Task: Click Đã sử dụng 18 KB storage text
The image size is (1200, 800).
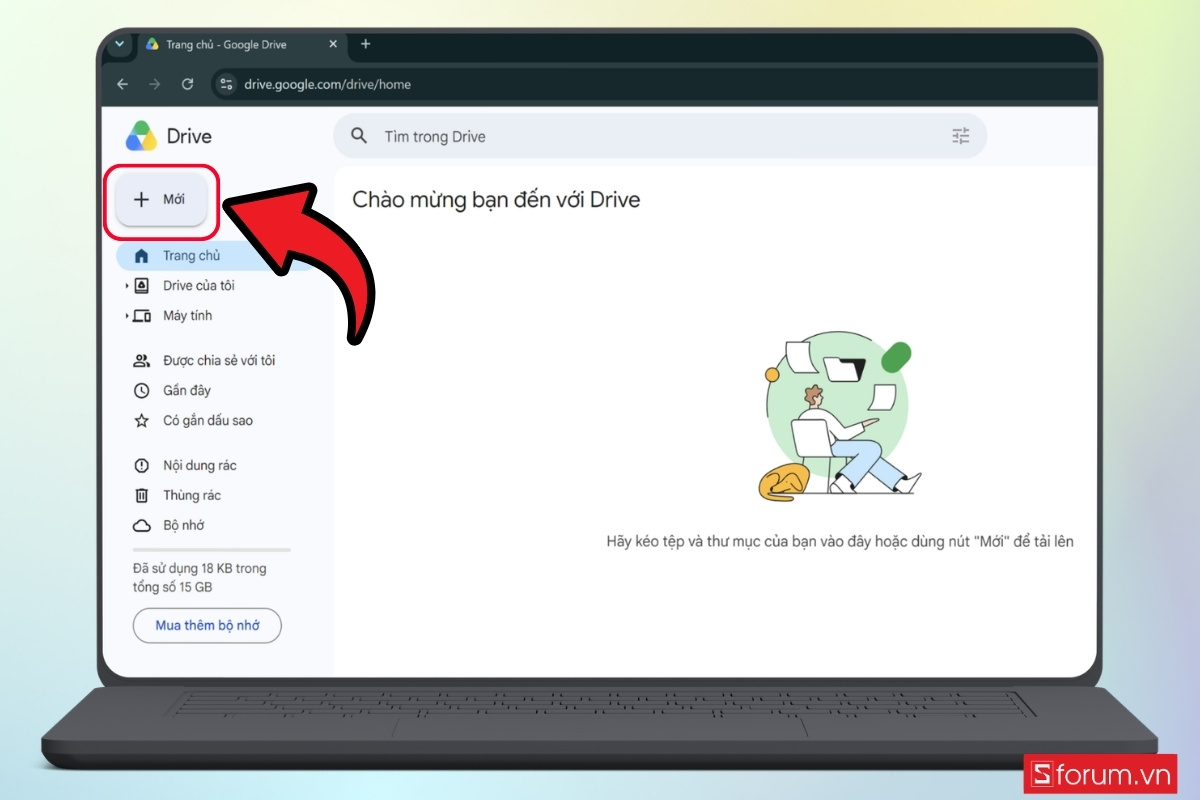Action: click(x=200, y=578)
